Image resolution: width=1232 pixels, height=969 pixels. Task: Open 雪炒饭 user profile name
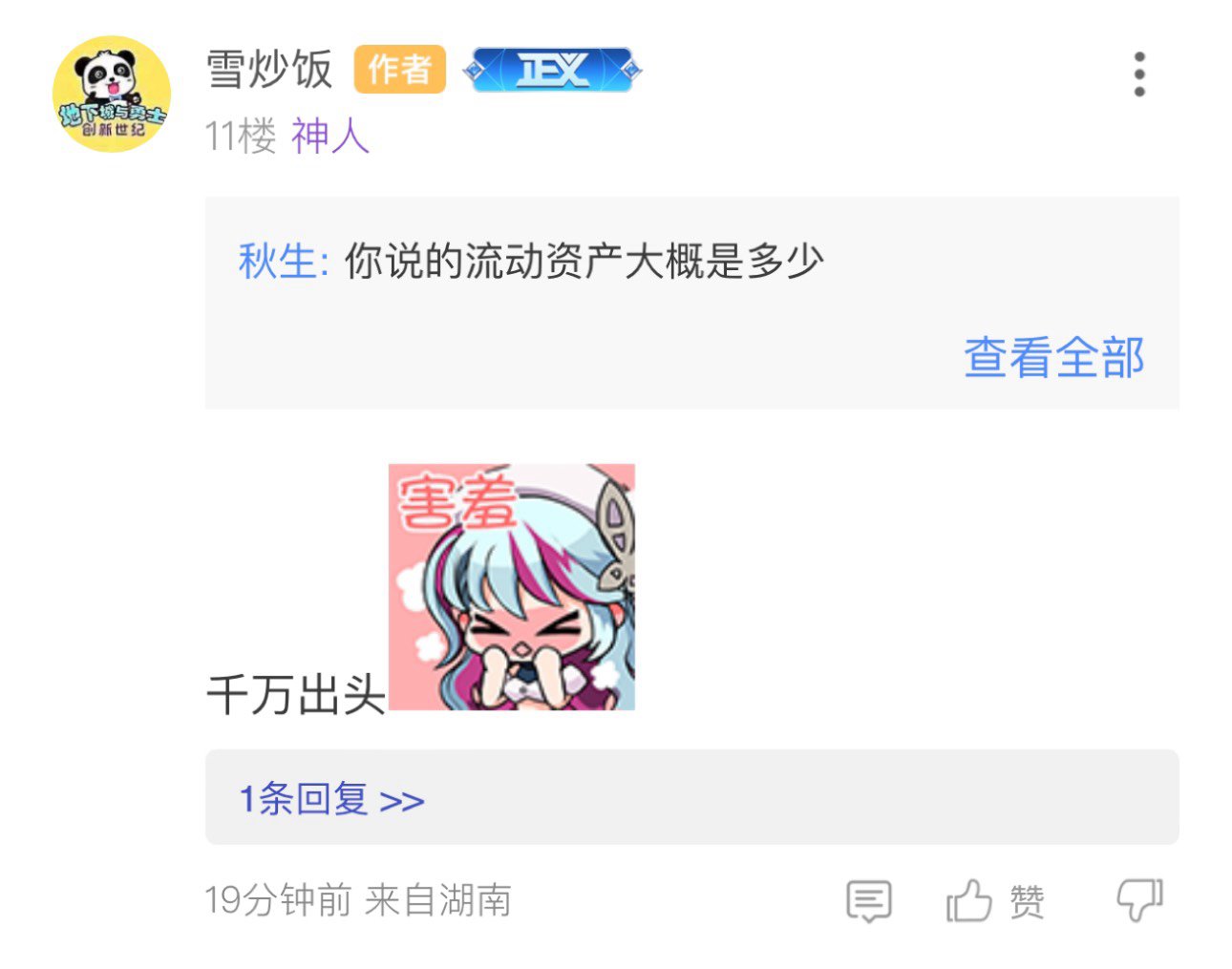[x=269, y=70]
